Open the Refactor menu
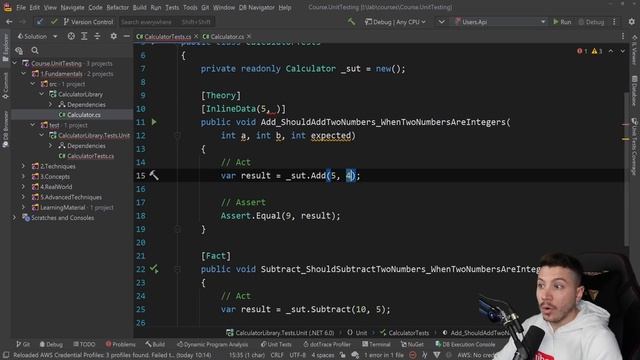 (x=118, y=7)
